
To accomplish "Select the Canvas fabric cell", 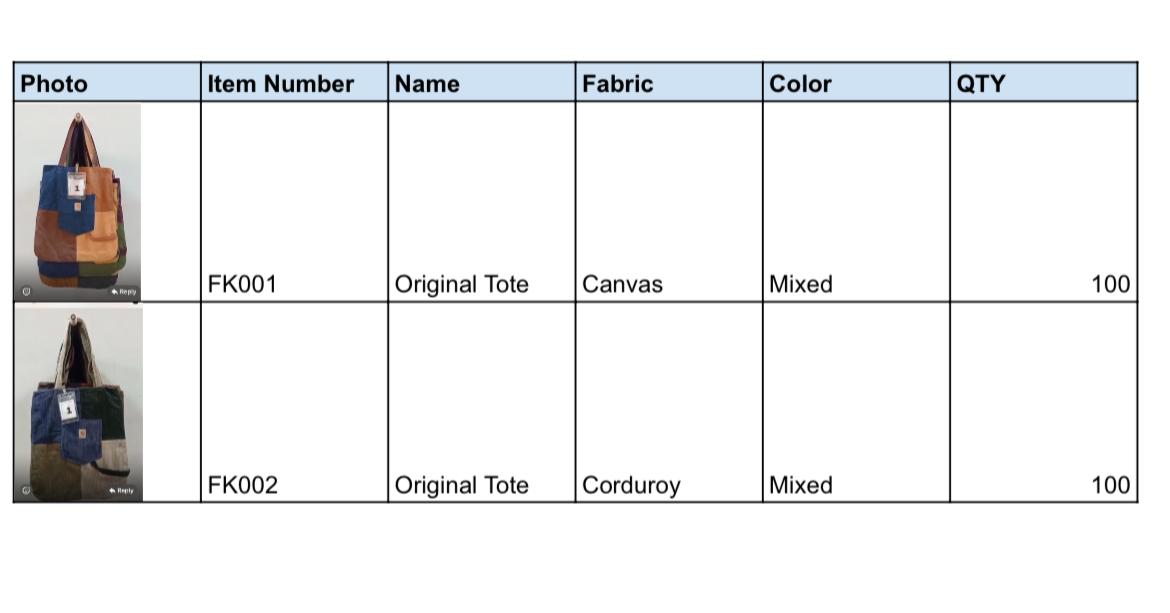I will 622,285.
